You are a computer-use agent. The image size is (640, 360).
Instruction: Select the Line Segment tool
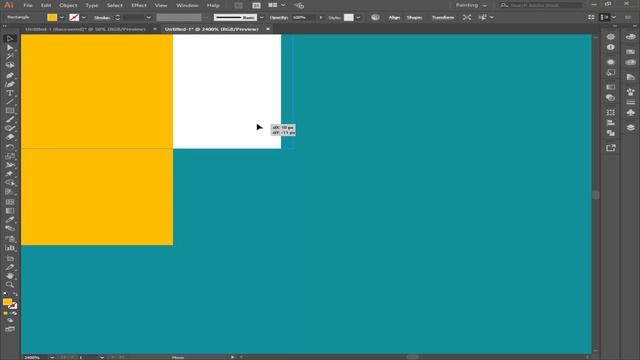[x=10, y=102]
